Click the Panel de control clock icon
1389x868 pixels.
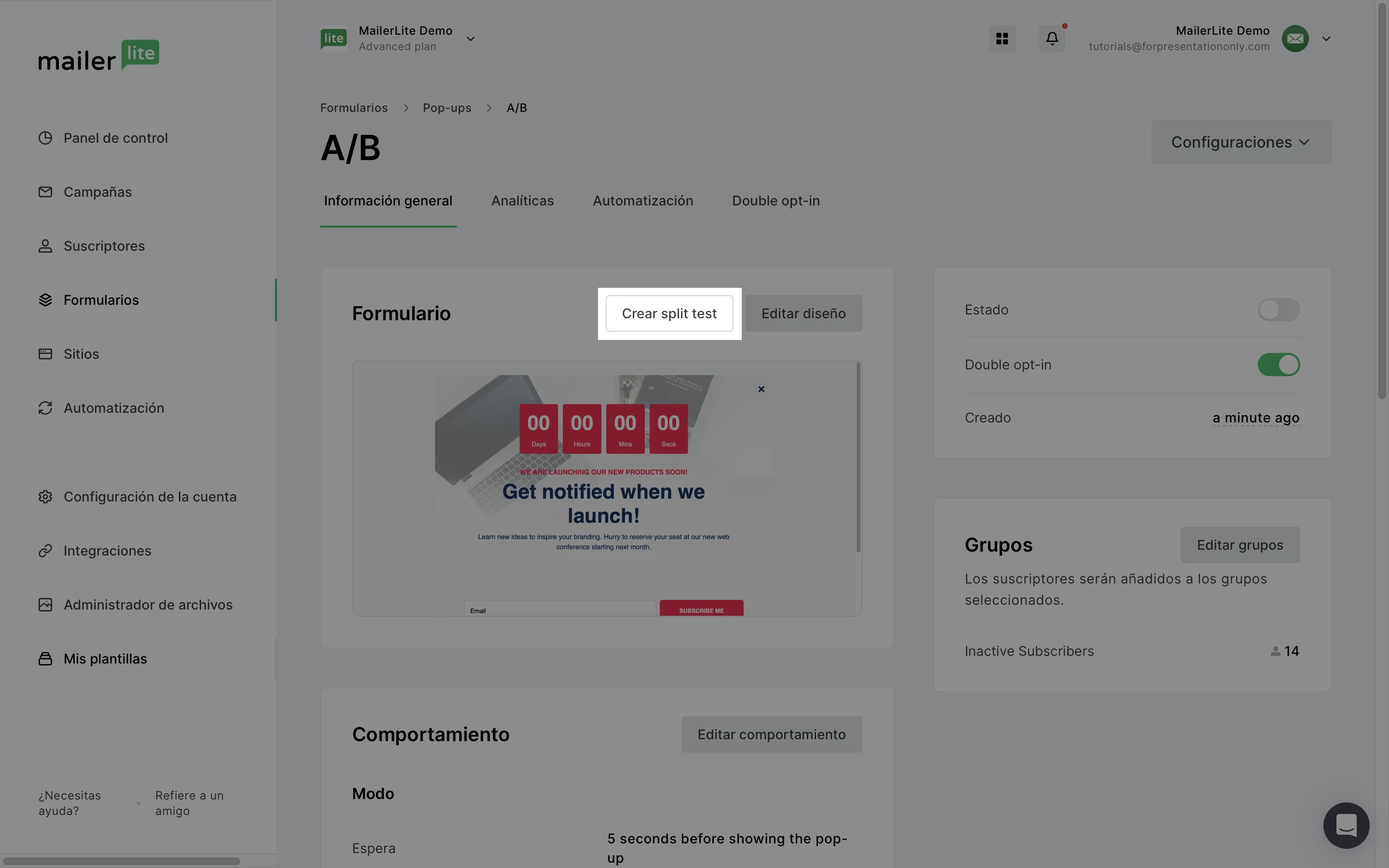tap(45, 138)
